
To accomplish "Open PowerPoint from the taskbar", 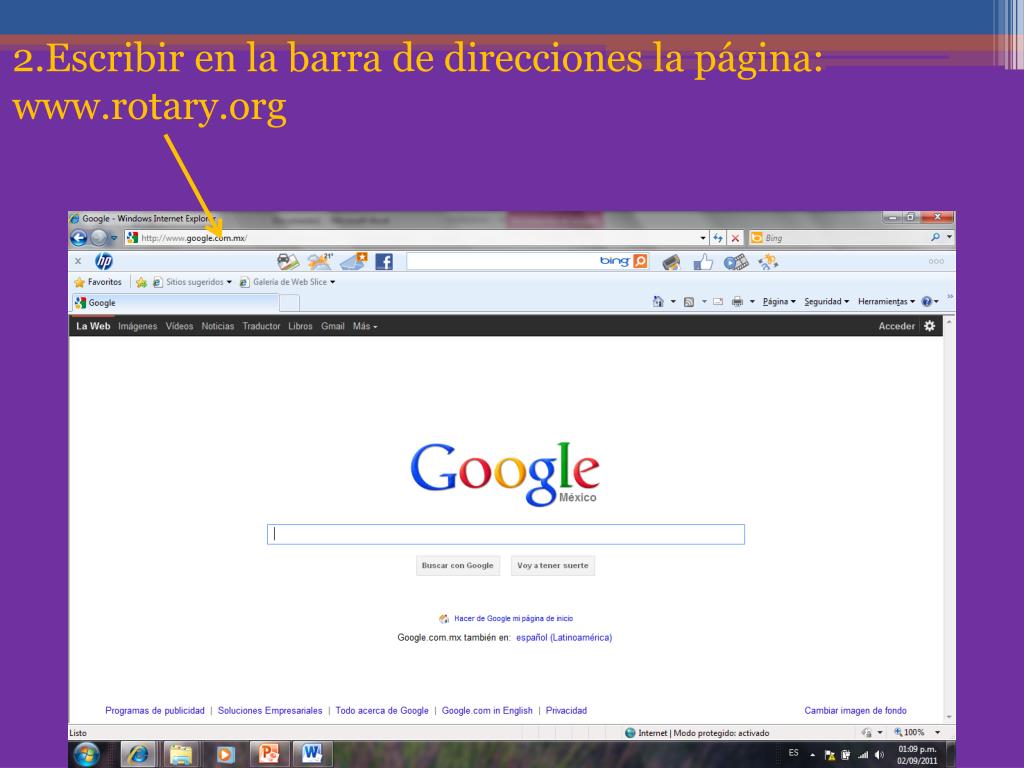I will 268,755.
